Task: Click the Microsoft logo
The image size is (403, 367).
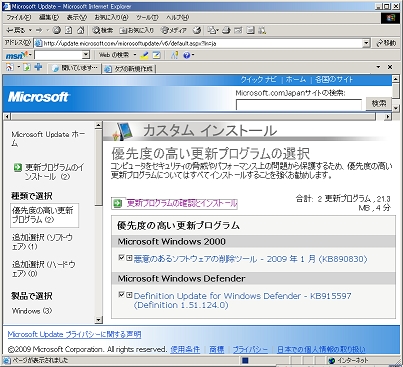Action: point(38,97)
